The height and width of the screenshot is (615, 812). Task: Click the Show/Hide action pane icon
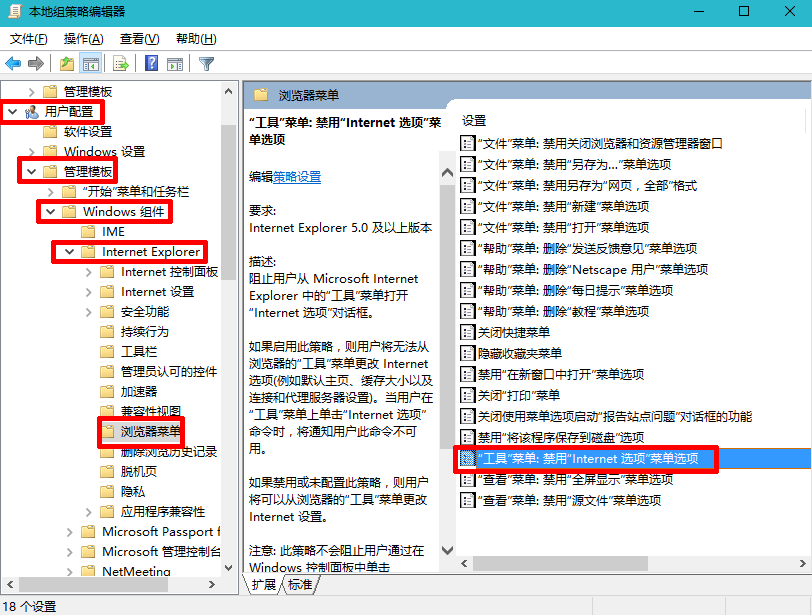(174, 62)
